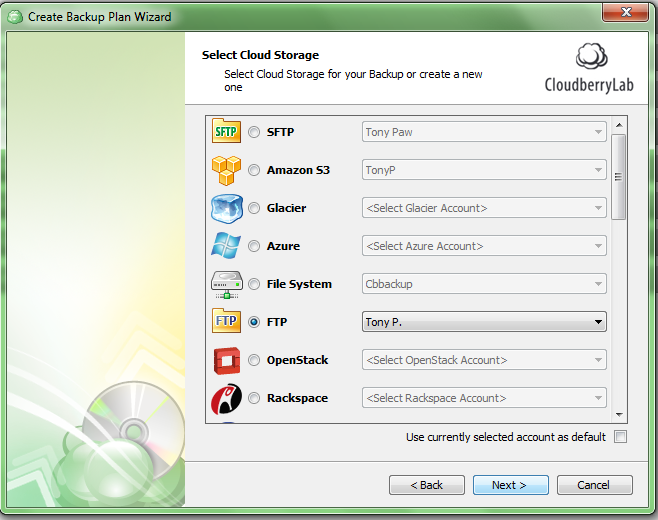The height and width of the screenshot is (520, 658).
Task: Click the Rackspace logo icon
Action: (227, 398)
